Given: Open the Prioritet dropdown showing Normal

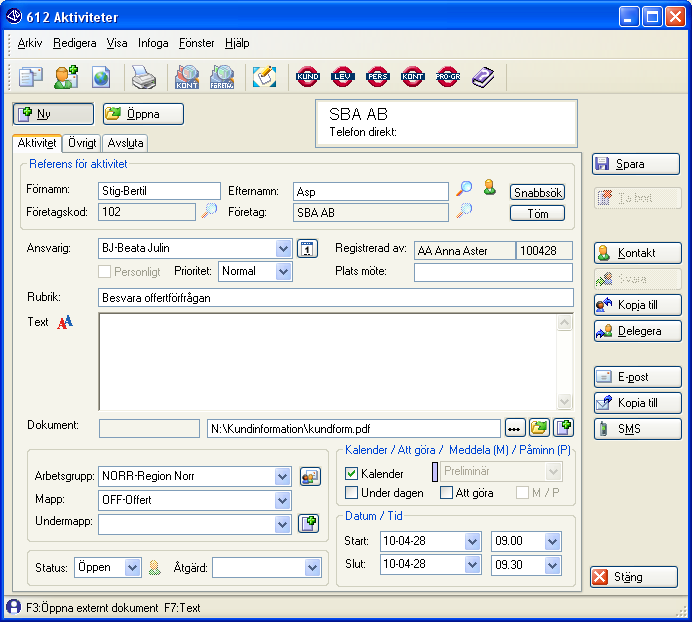Looking at the screenshot, I should [x=283, y=271].
